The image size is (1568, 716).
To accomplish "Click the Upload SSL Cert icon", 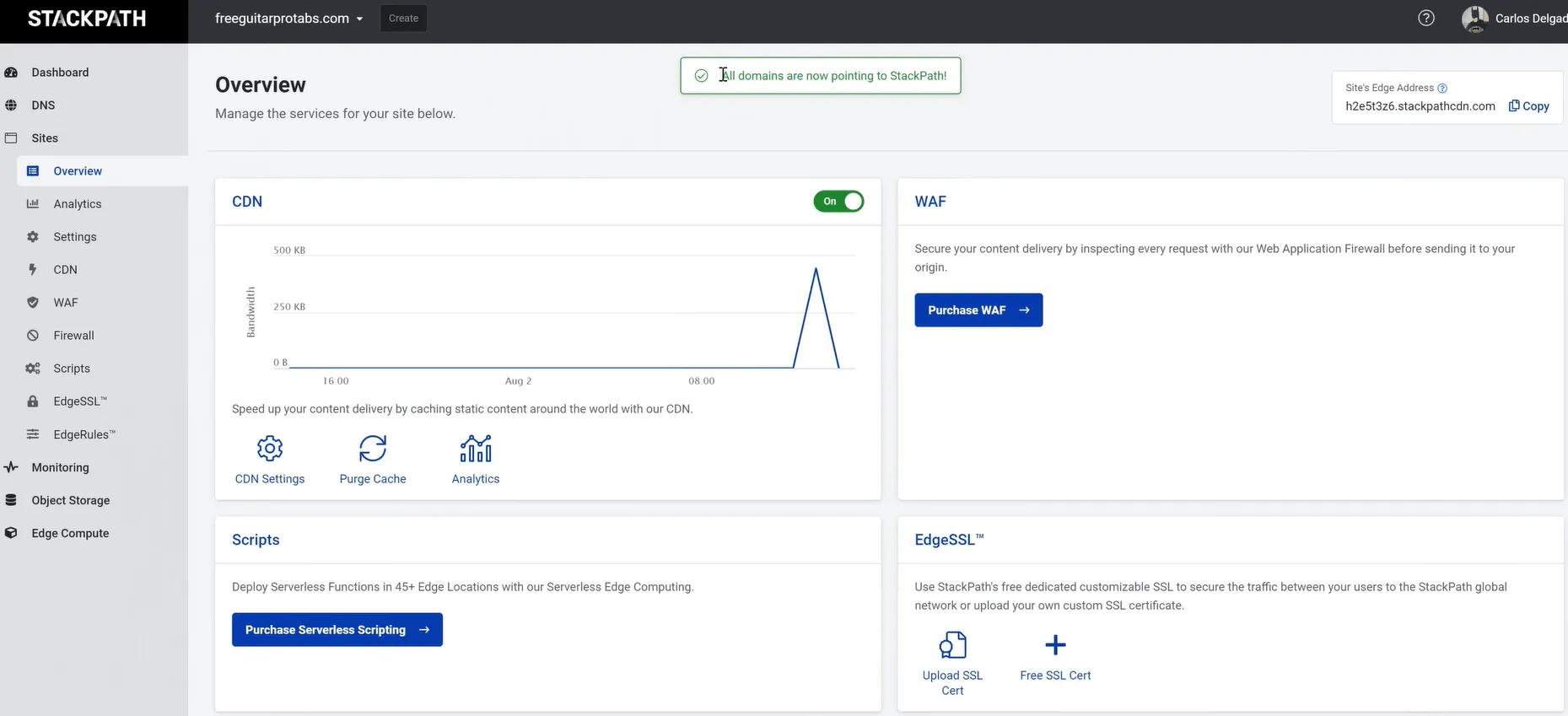I will [x=952, y=646].
